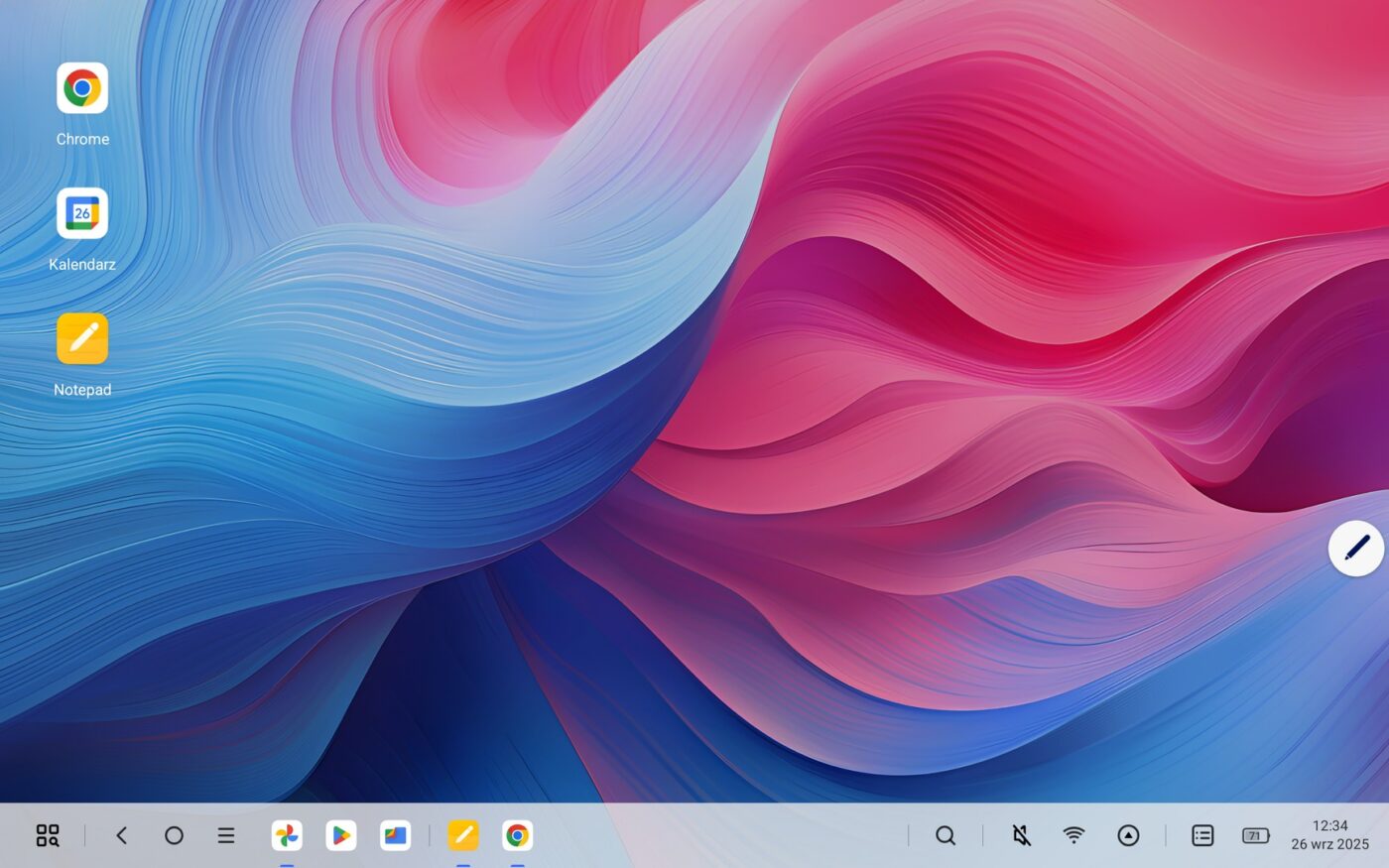Open Chrome from the desktop shortcut
Viewport: 1389px width, 868px height.
[82, 89]
